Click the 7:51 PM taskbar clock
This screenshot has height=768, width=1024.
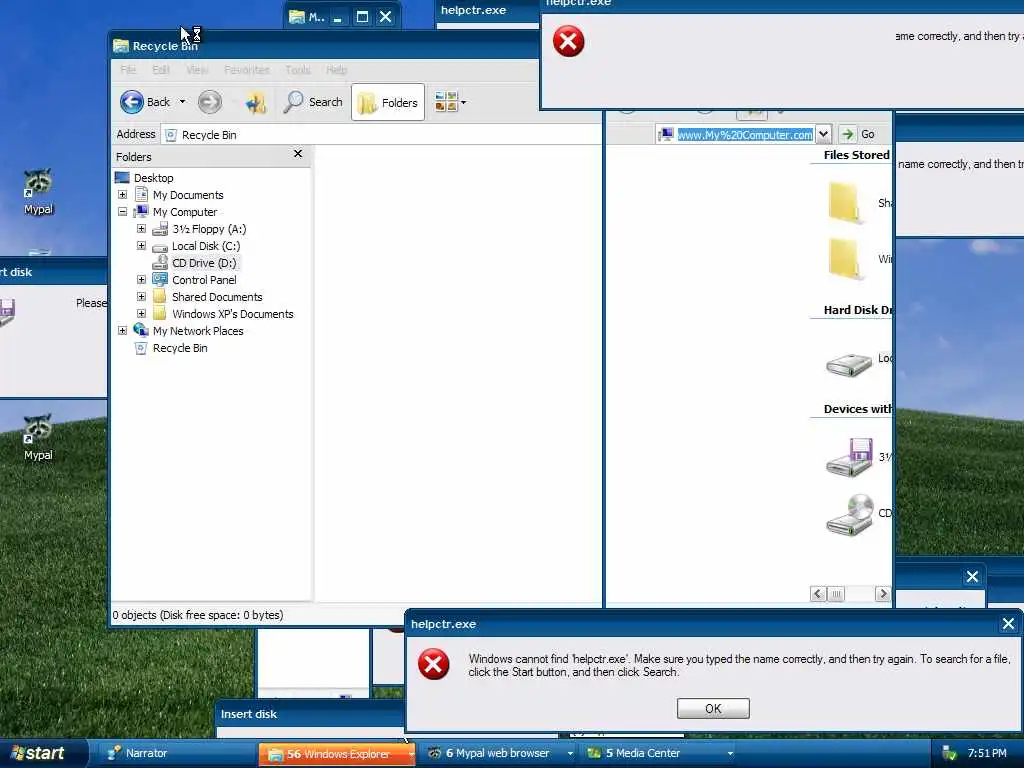point(986,753)
